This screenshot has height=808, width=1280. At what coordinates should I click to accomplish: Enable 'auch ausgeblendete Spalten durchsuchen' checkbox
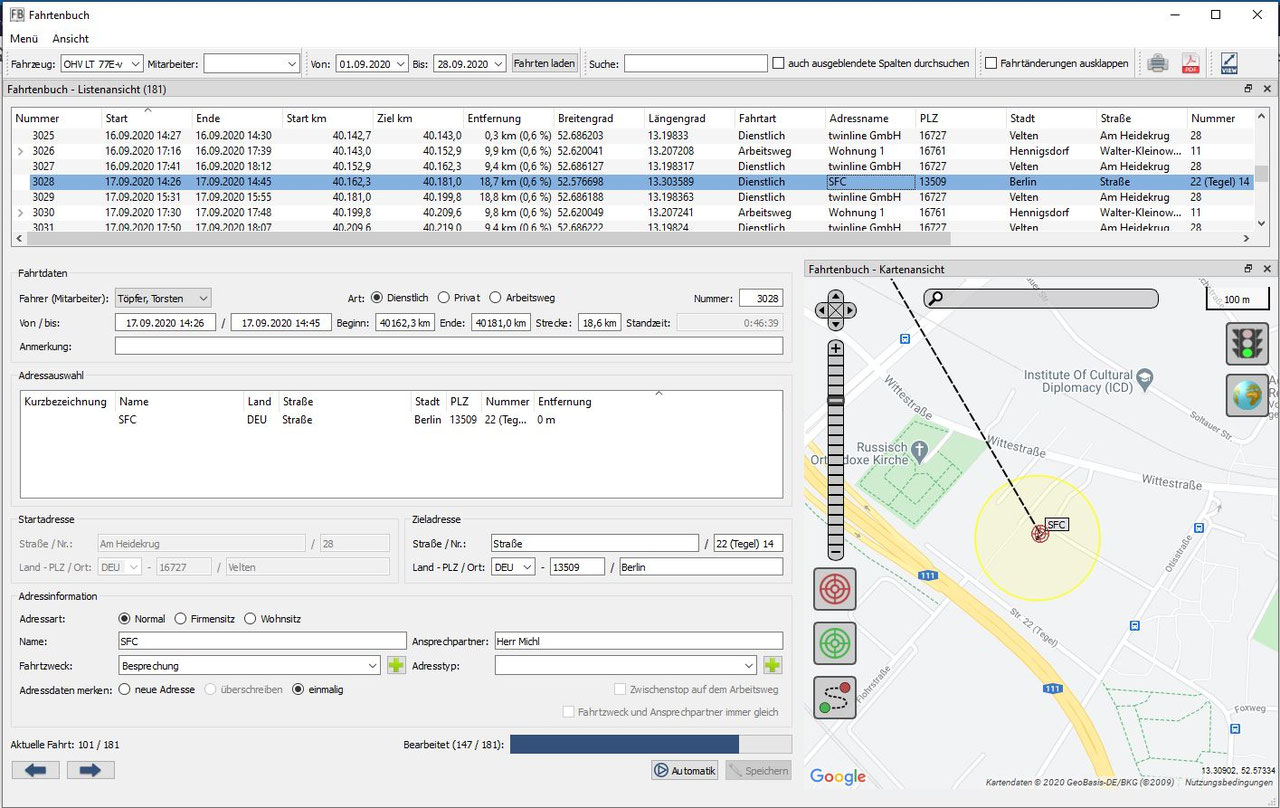point(778,63)
